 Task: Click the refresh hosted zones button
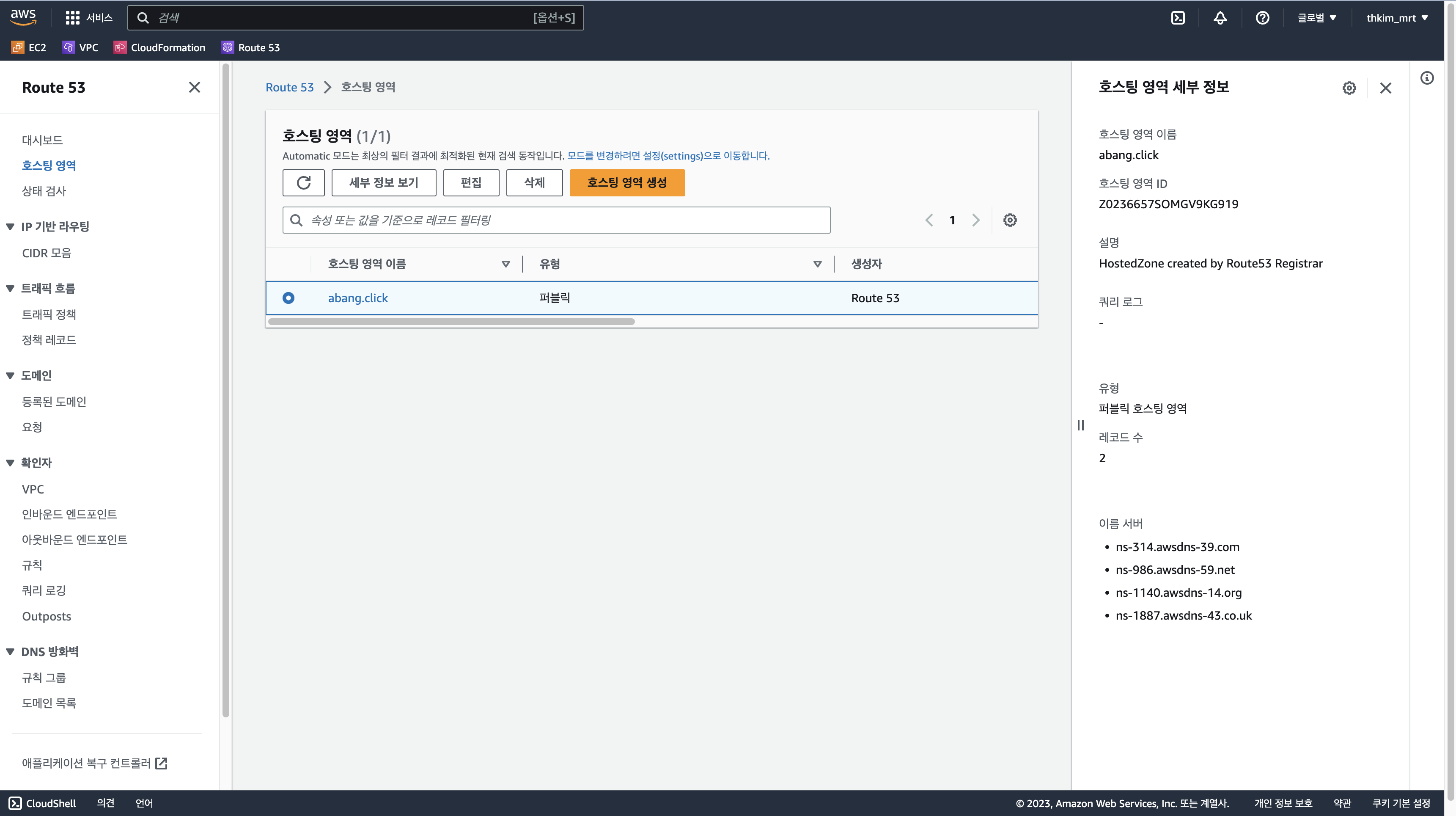[304, 183]
